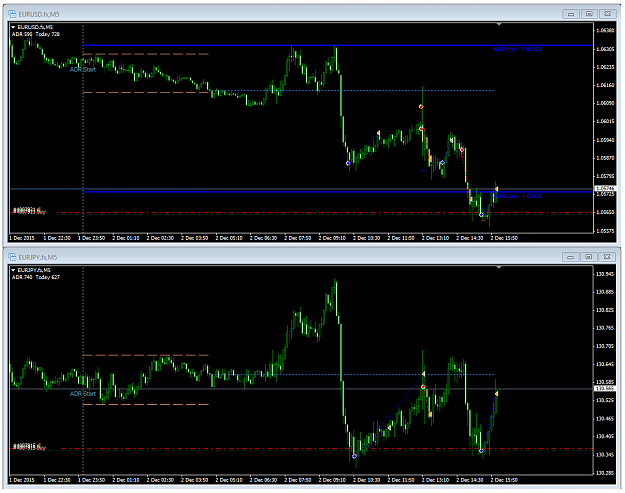The height and width of the screenshot is (493, 625).
Task: Click '2 Dec 05:10' on EURUSD time axis
Action: [x=229, y=238]
